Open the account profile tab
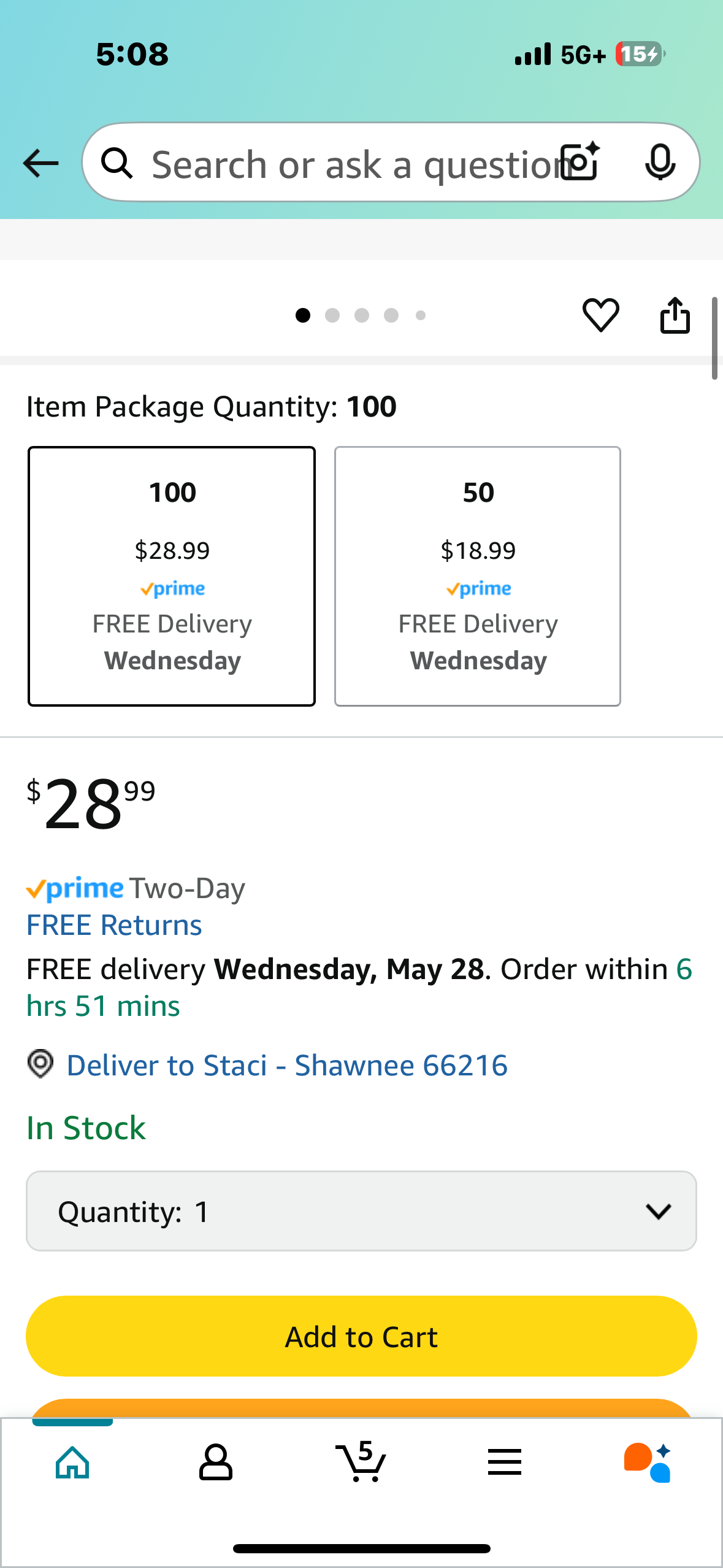Viewport: 723px width, 1568px height. [x=216, y=1462]
